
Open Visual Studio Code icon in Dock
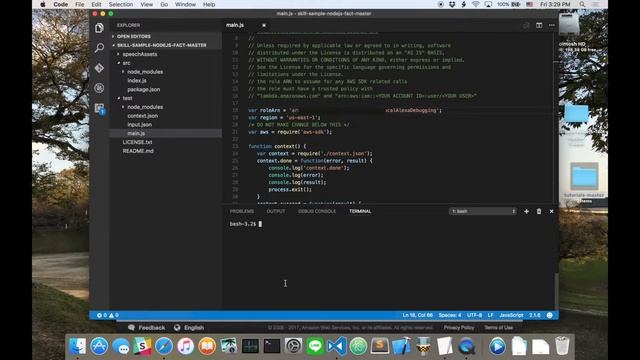337,346
